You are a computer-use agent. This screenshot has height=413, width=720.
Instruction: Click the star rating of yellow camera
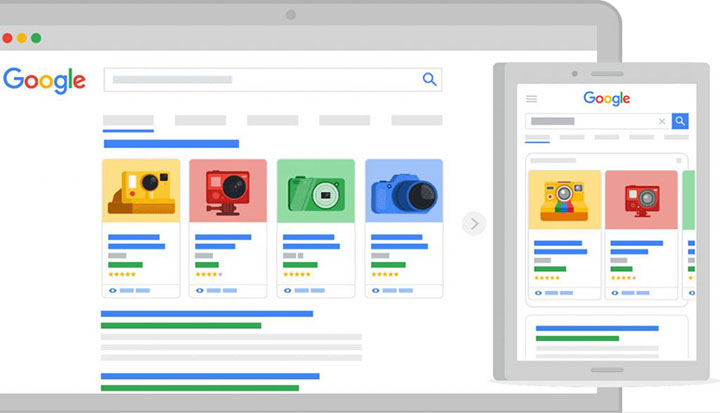(x=122, y=274)
